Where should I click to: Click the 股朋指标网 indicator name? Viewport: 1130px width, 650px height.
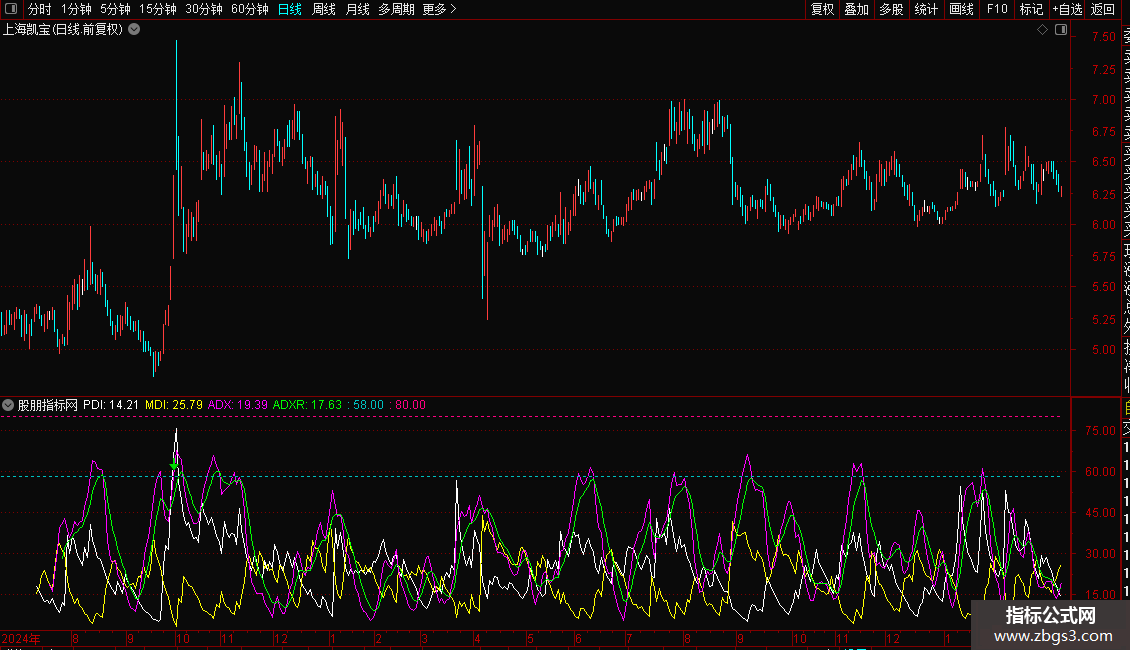48,405
